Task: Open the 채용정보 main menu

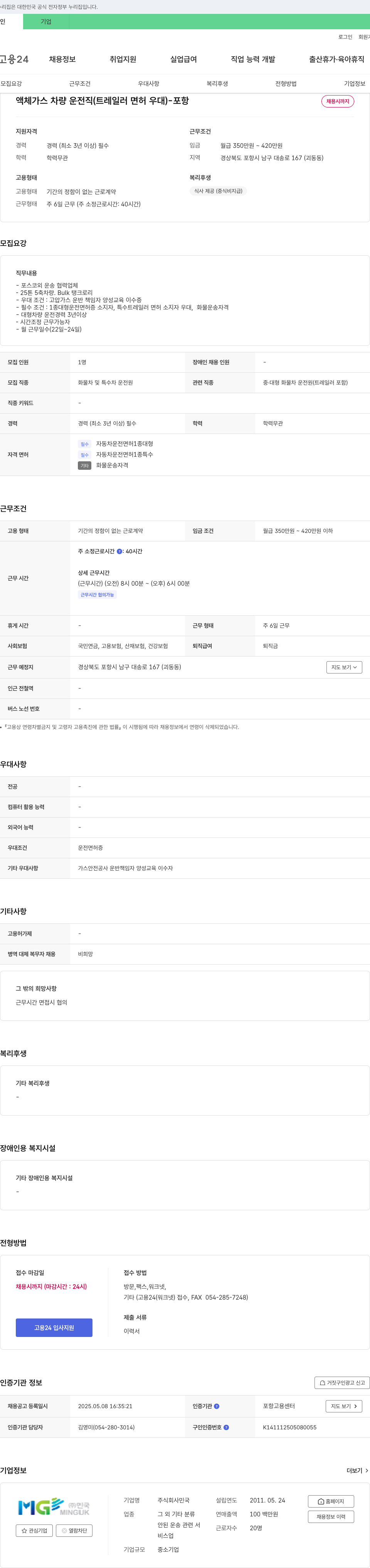Action: coord(62,59)
